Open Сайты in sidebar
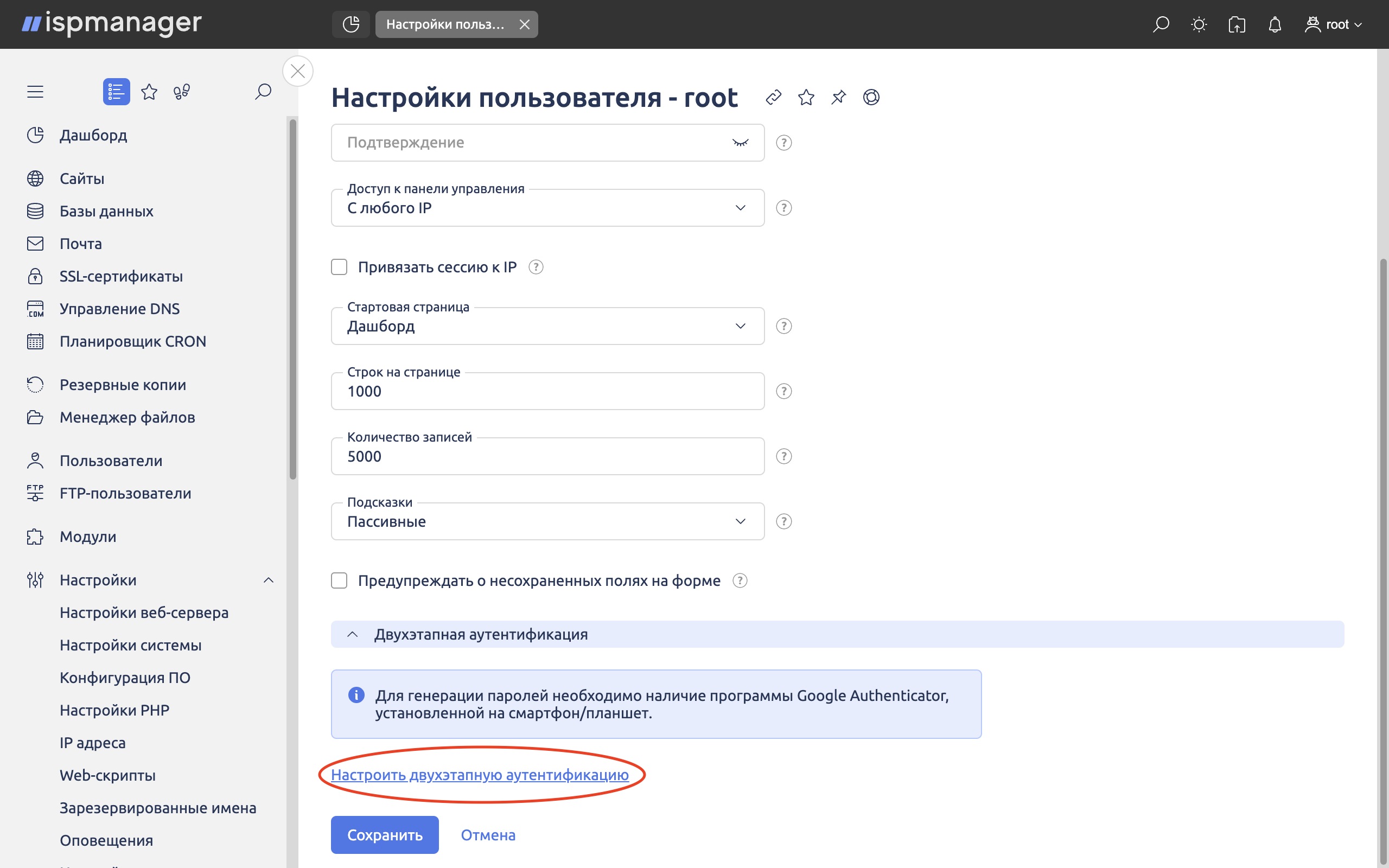1389x868 pixels. pos(82,178)
